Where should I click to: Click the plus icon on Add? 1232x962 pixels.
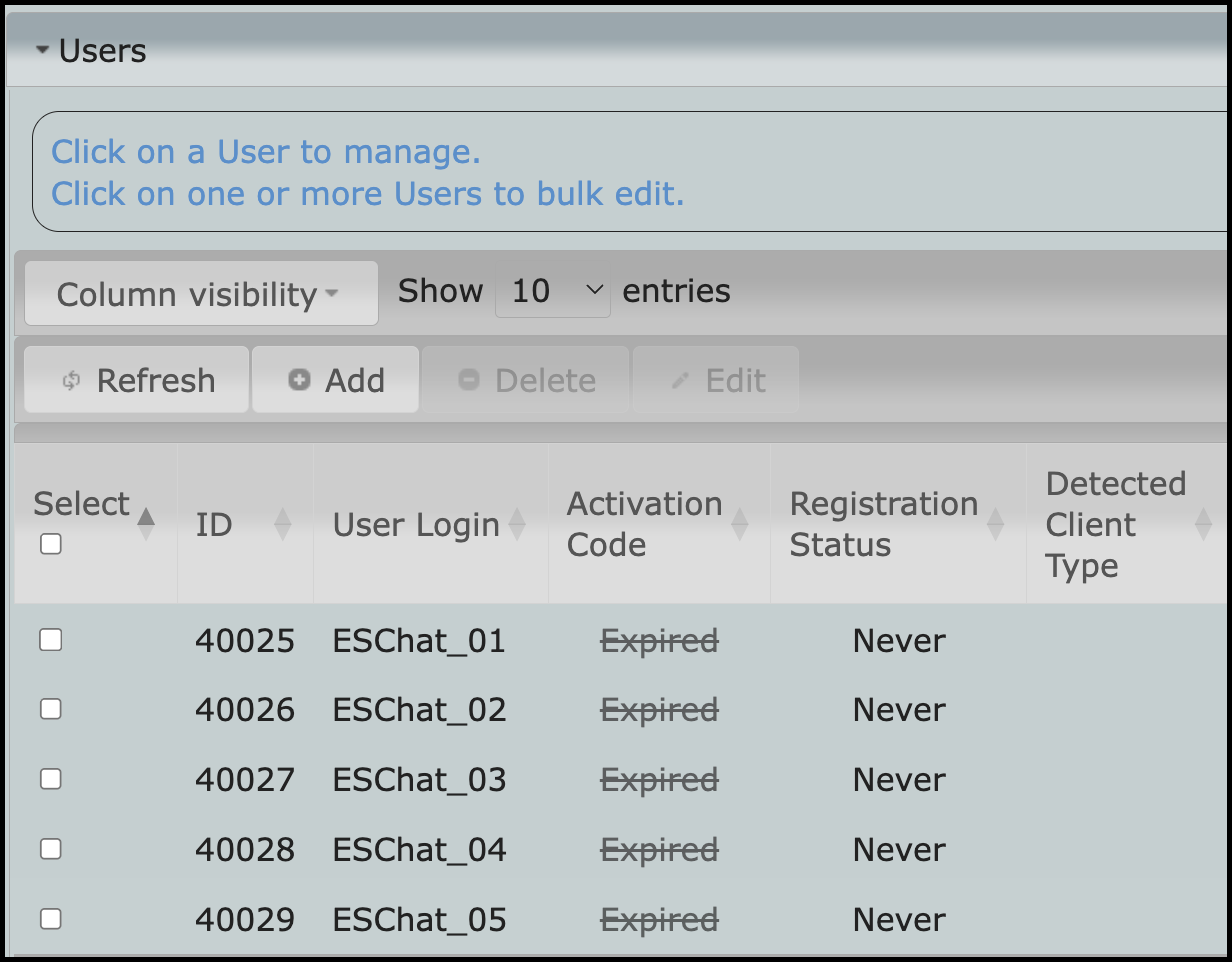coord(299,380)
